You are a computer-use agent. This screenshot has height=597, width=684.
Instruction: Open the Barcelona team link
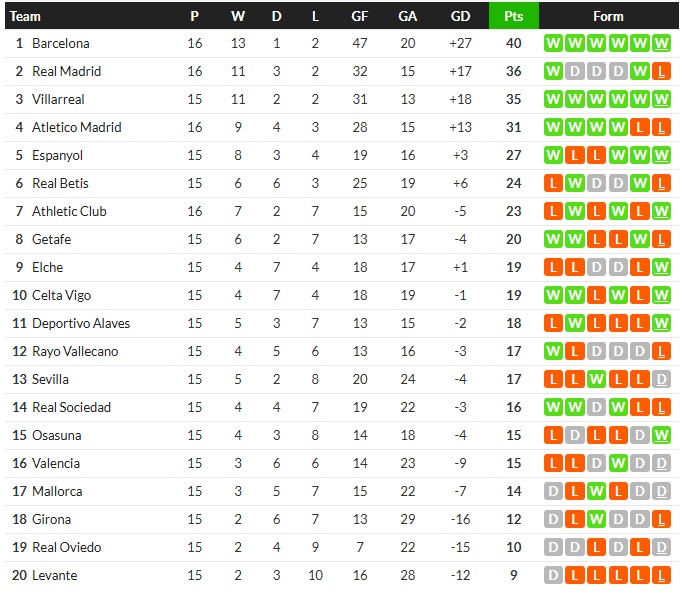61,43
